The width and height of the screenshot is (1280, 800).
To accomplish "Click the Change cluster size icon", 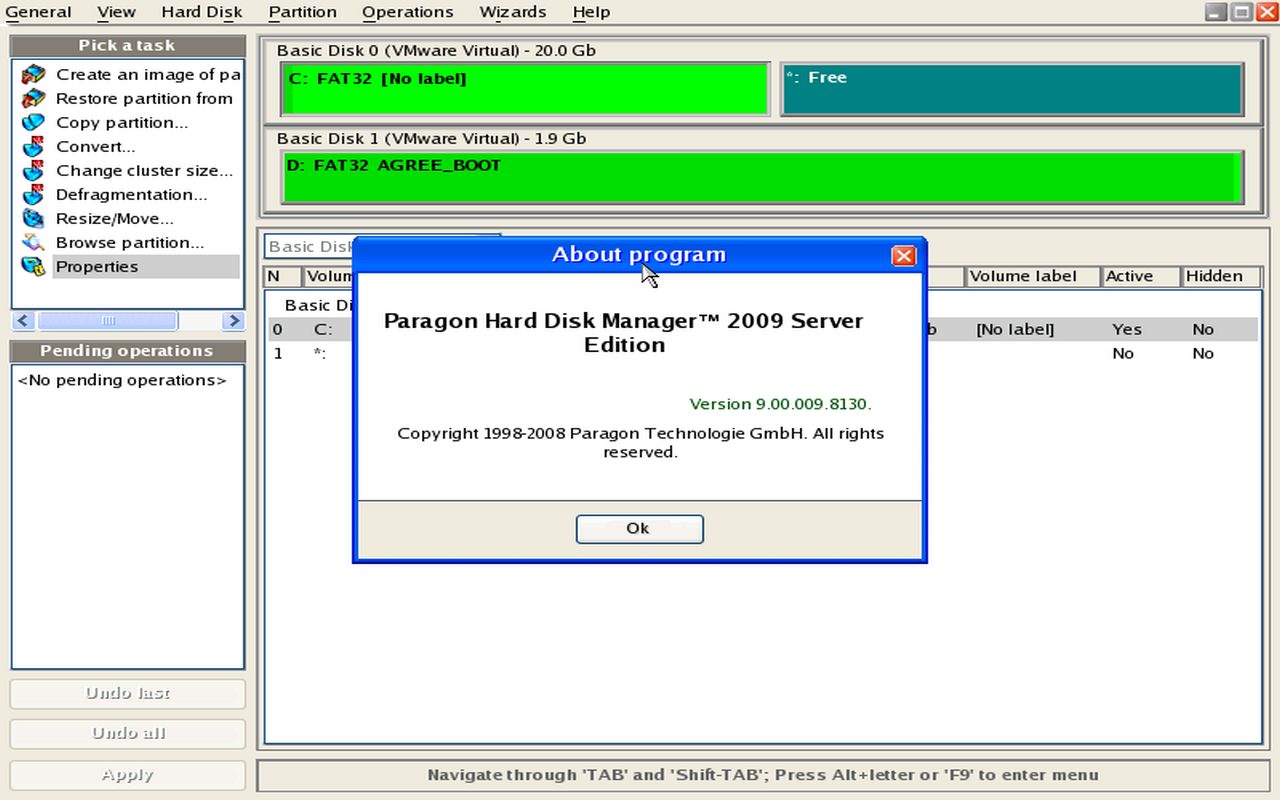I will [x=34, y=171].
